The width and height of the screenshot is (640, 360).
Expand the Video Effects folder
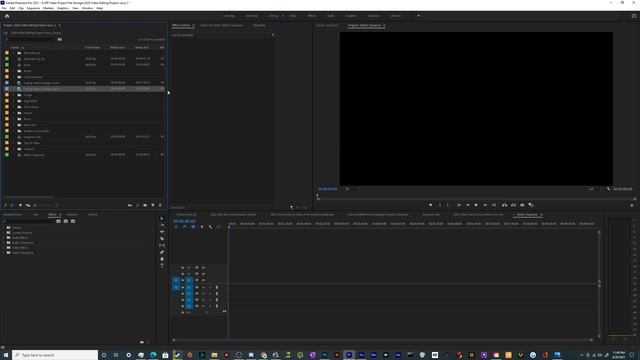pos(4,248)
